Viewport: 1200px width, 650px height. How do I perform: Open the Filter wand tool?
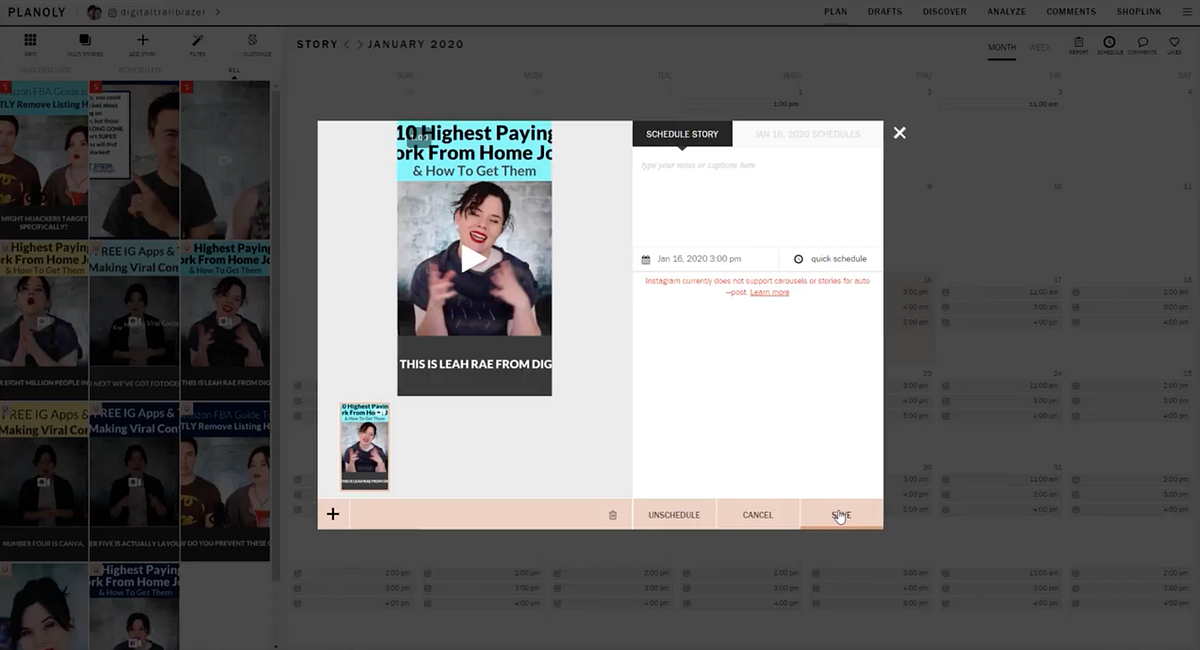point(197,40)
